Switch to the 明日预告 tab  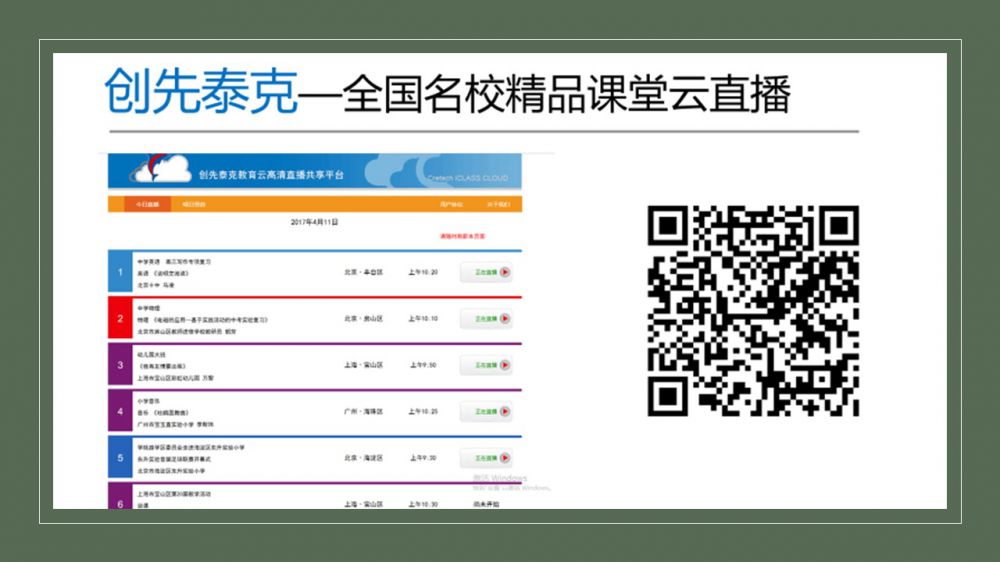[x=193, y=204]
